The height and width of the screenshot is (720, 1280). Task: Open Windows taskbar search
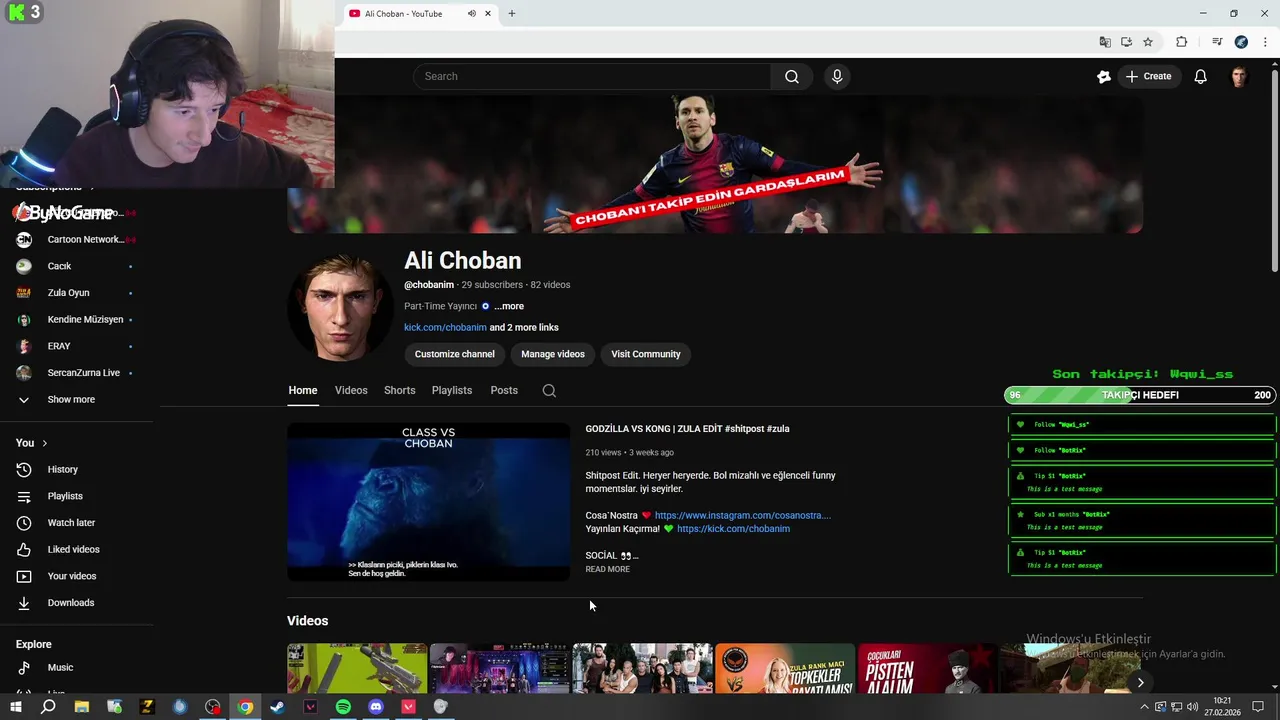(48, 707)
